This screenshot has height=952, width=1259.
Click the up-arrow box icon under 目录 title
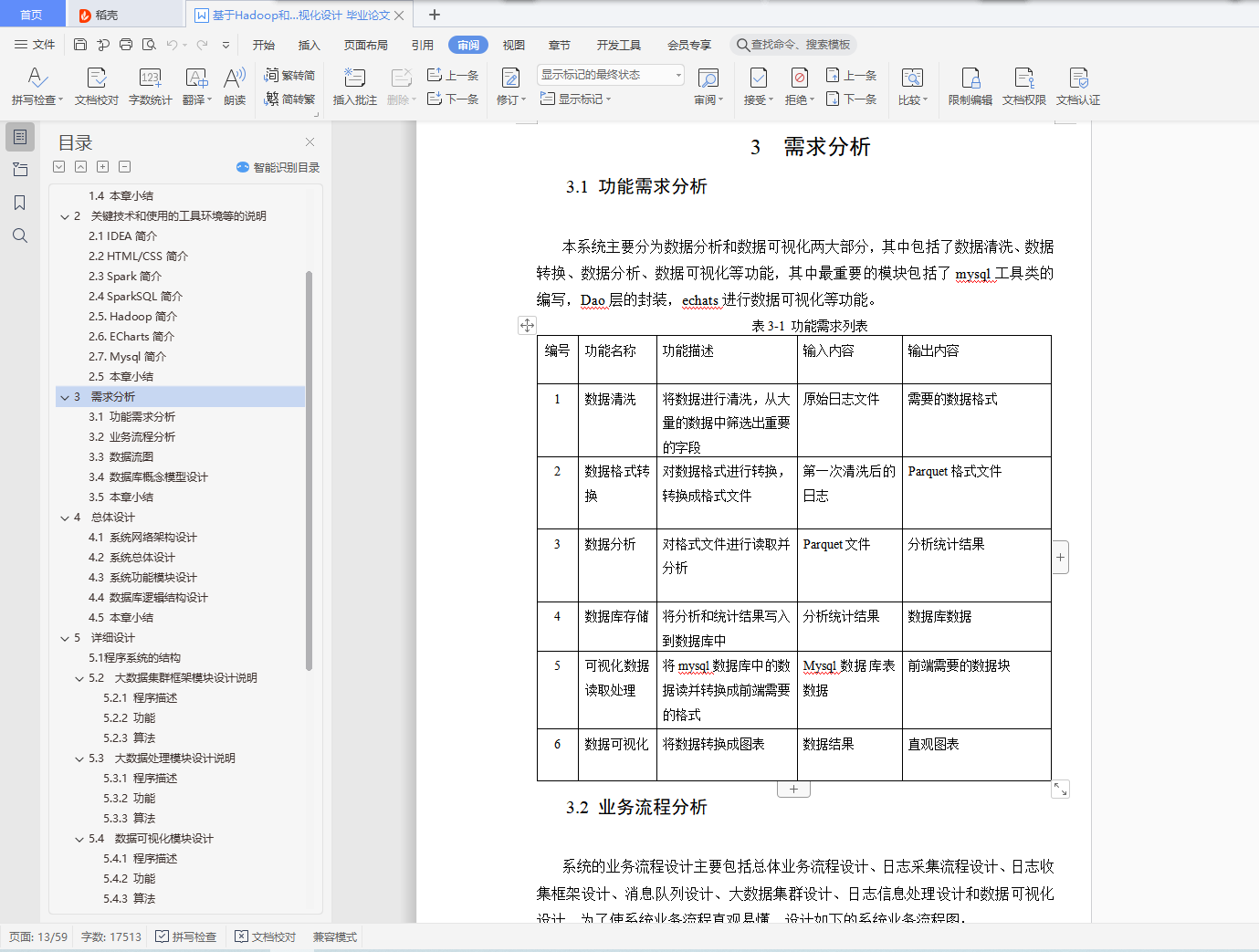click(x=81, y=167)
